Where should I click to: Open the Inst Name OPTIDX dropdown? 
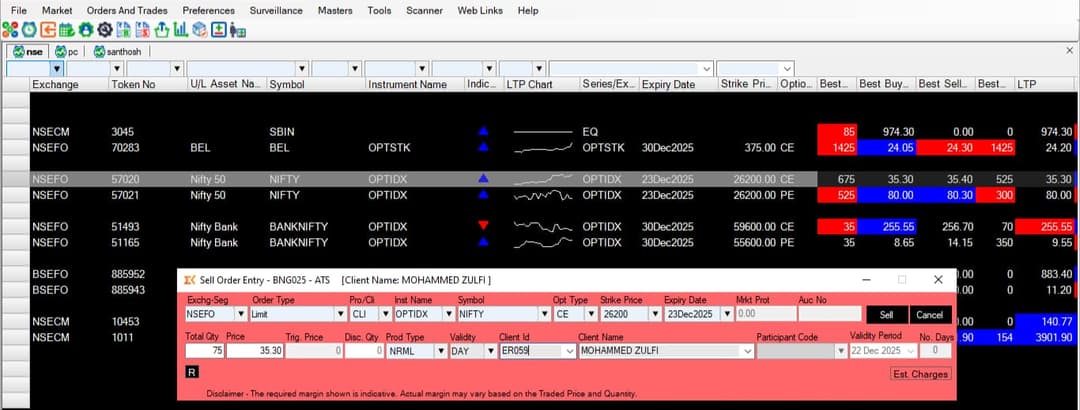click(x=448, y=314)
